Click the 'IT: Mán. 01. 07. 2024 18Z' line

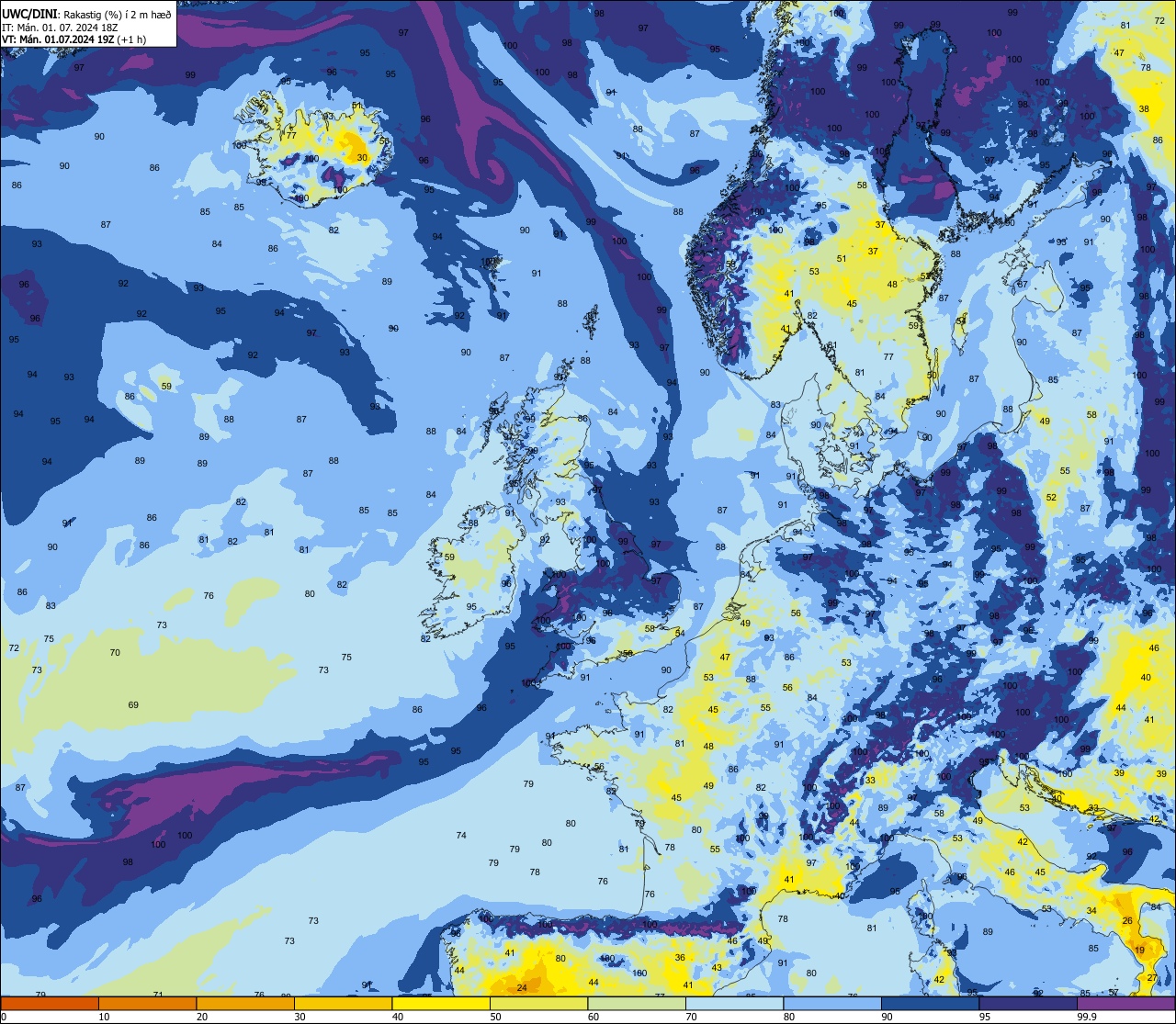coord(60,27)
